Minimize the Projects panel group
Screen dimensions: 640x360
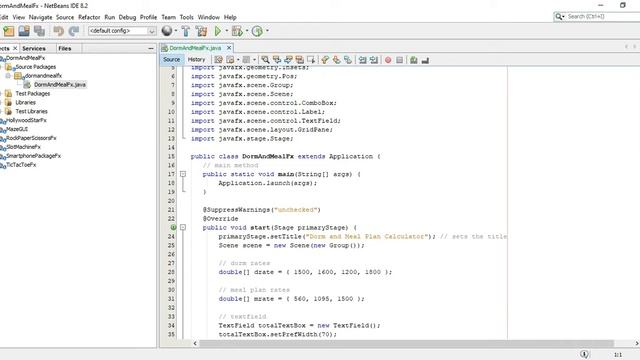pyautogui.click(x=151, y=48)
